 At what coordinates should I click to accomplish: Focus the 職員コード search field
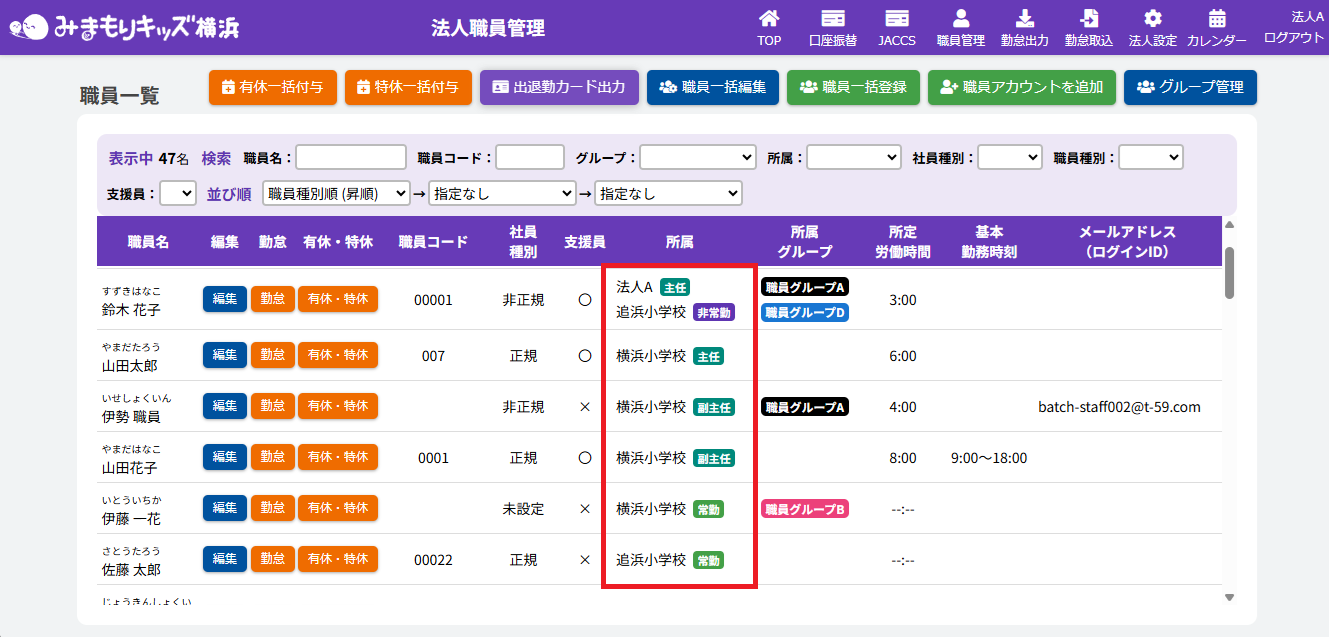(530, 157)
